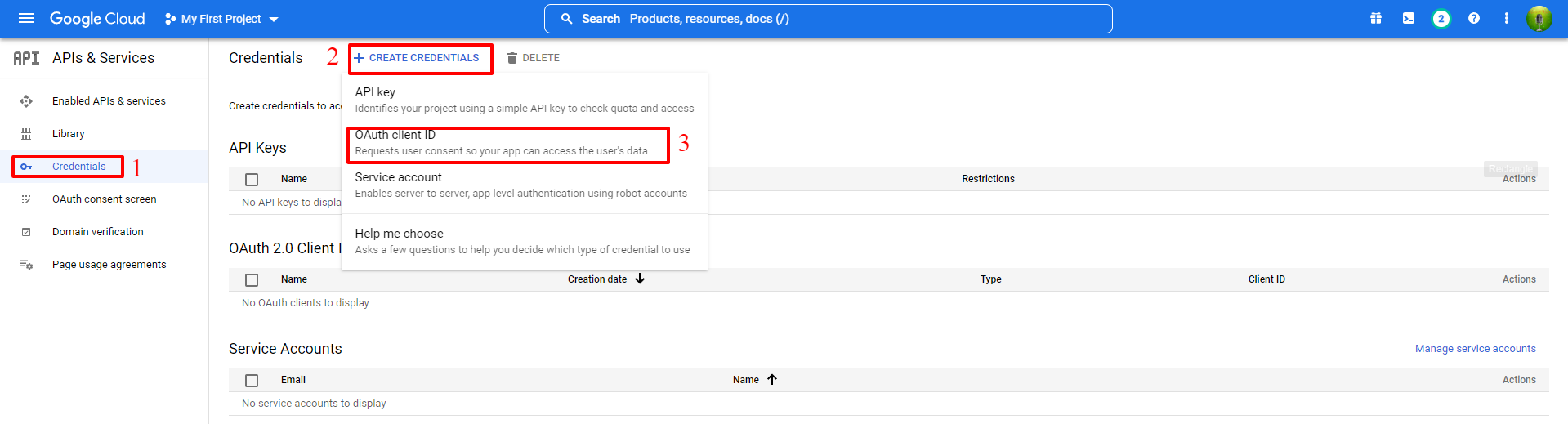The image size is (1568, 424).
Task: Click the Credentials page title
Action: click(266, 58)
